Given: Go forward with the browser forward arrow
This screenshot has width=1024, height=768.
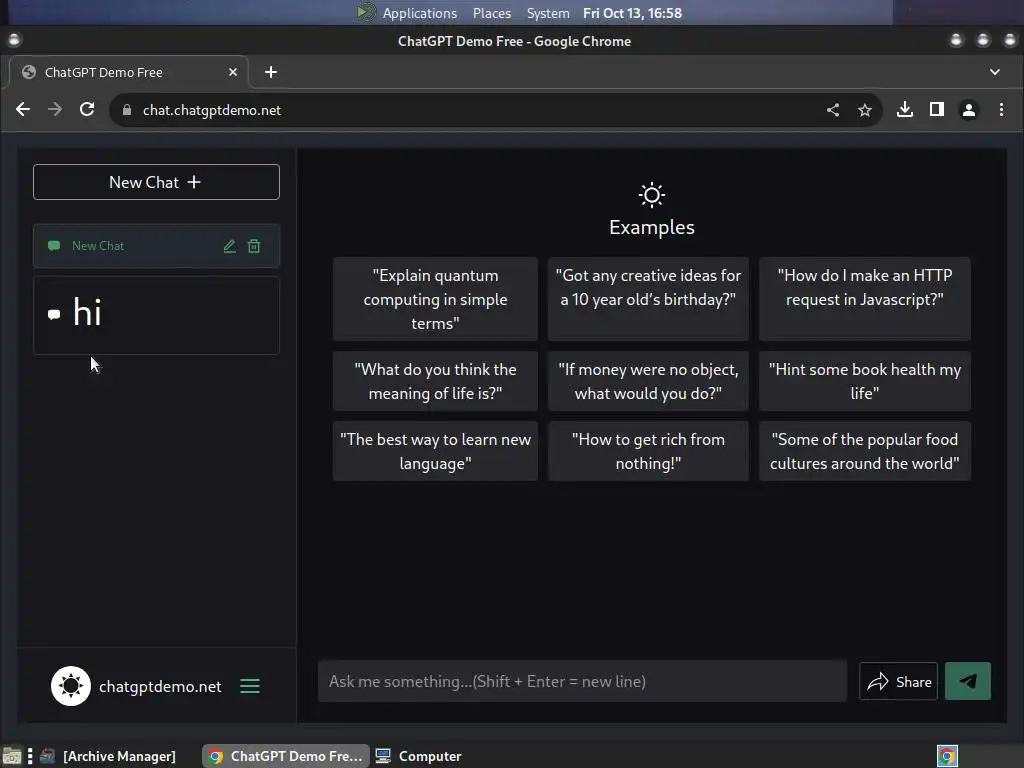Looking at the screenshot, I should [55, 110].
